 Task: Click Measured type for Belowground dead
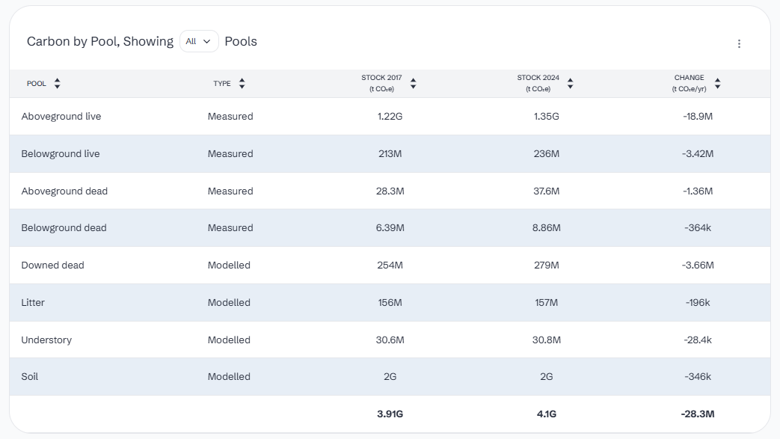[230, 228]
